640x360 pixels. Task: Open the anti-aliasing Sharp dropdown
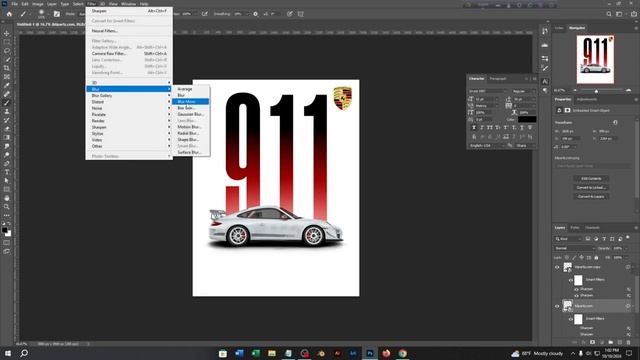click(x=525, y=146)
